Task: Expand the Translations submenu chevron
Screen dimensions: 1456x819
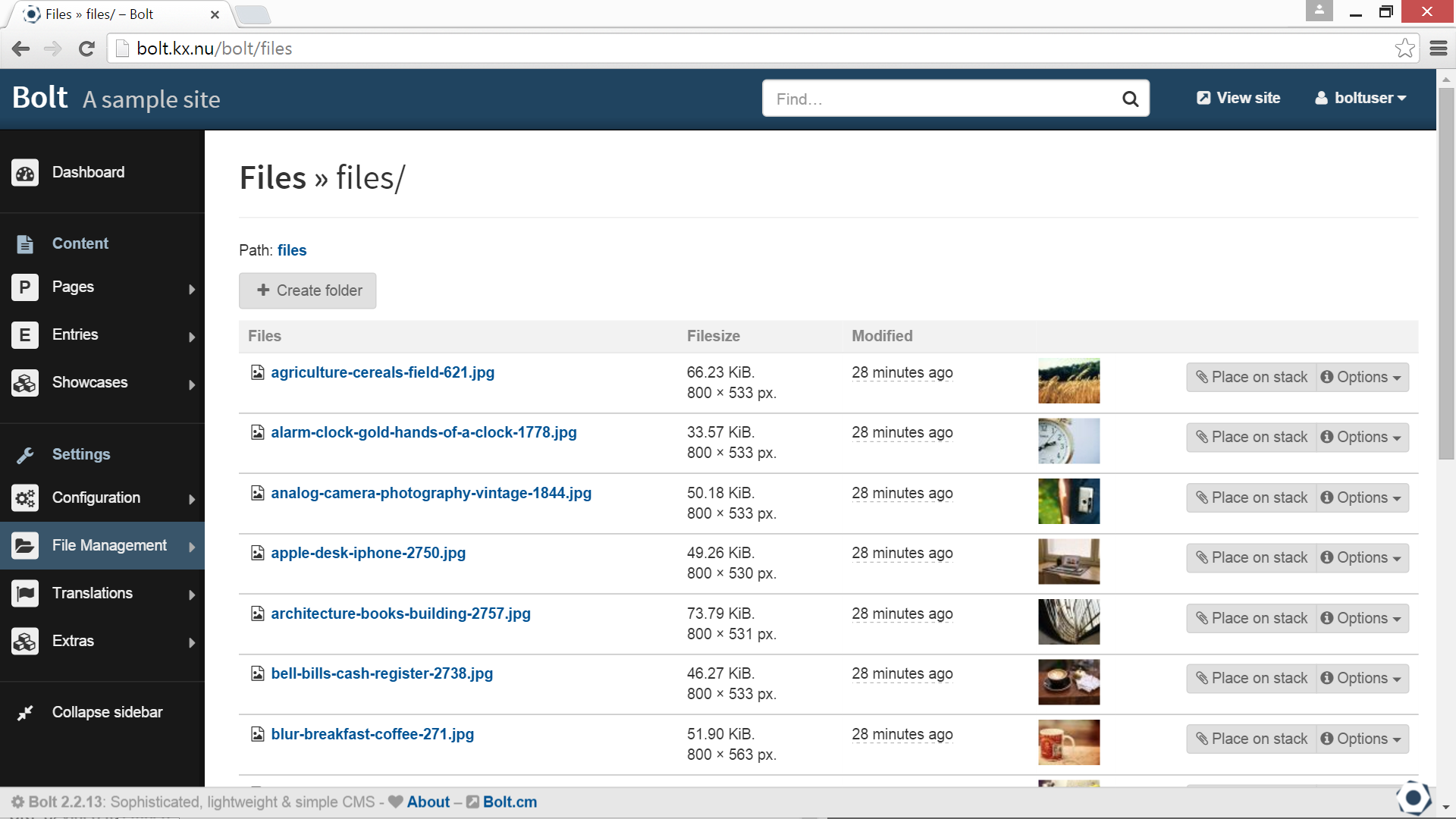Action: coord(192,594)
